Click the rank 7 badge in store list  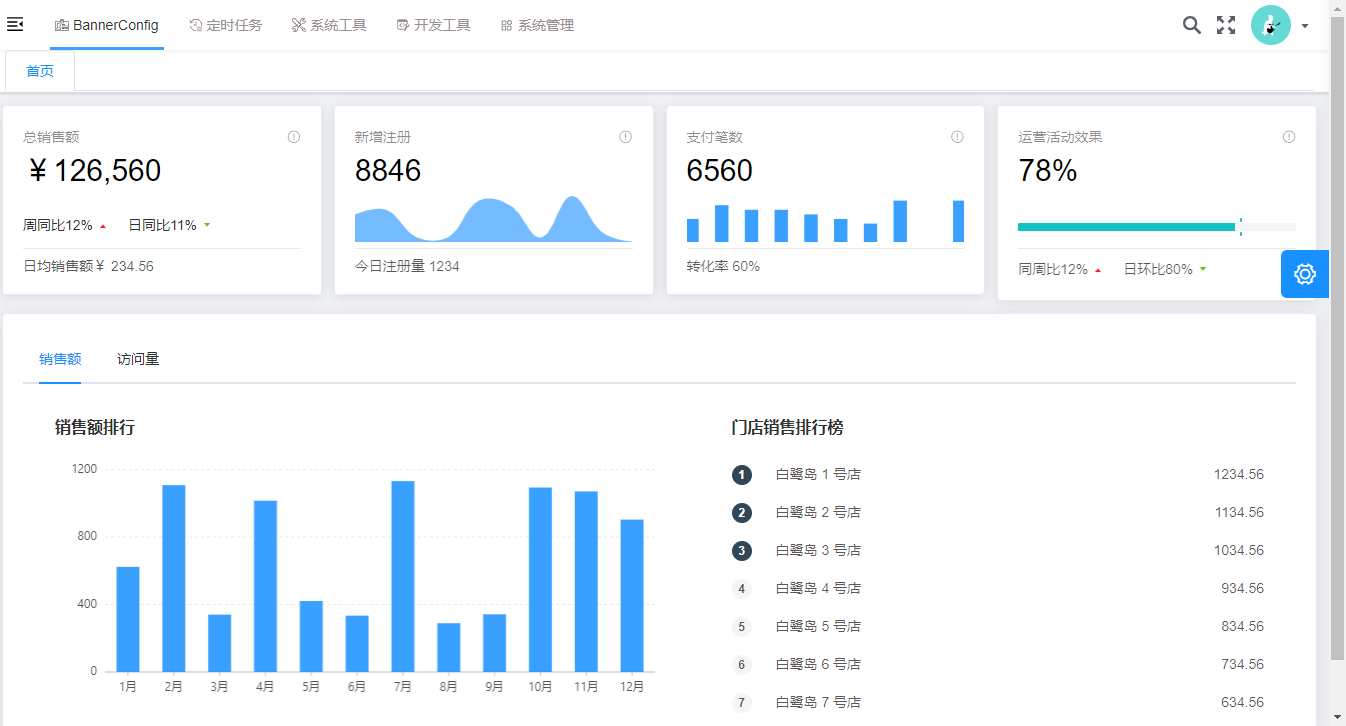741,703
